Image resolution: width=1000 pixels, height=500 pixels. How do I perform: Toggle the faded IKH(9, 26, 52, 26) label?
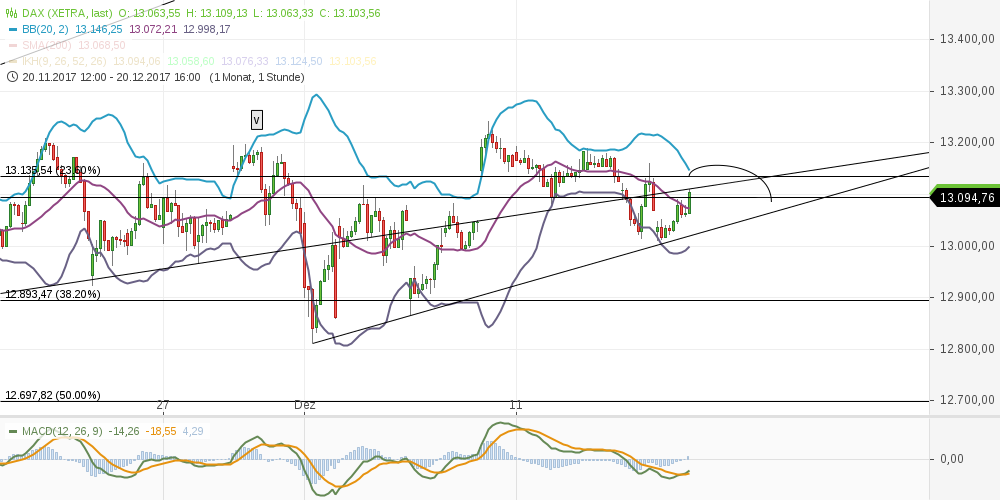(x=64, y=61)
